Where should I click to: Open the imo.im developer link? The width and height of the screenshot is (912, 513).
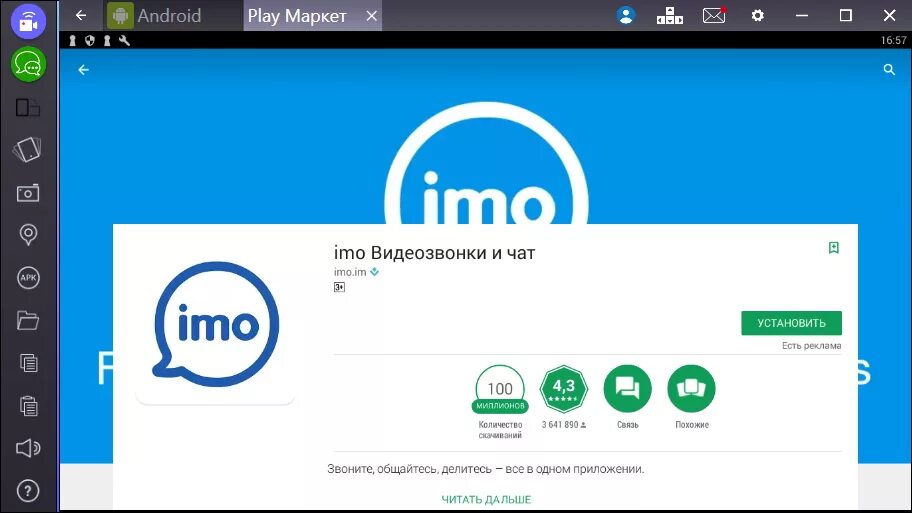(350, 272)
